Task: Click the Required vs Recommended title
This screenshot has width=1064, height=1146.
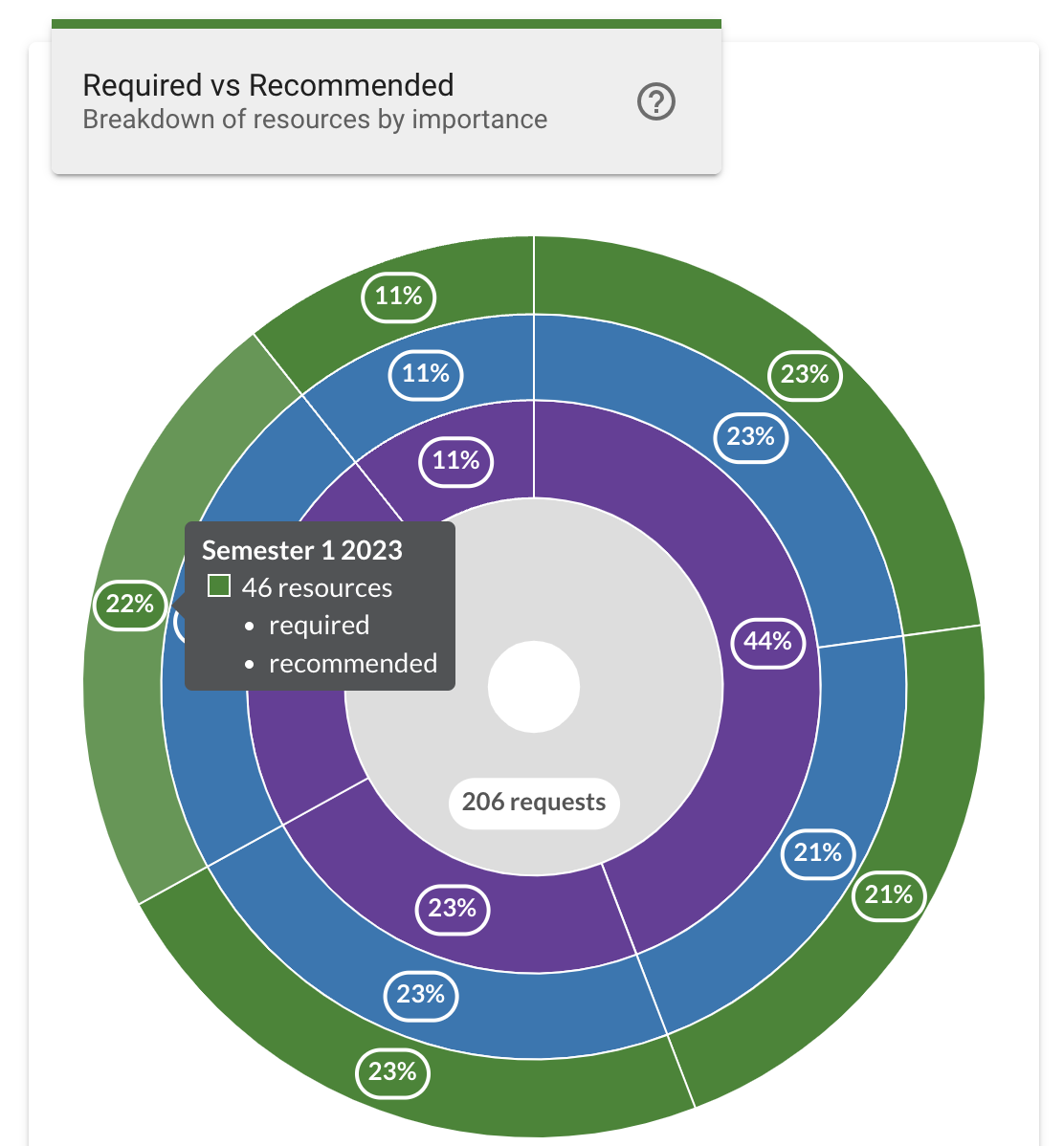Action: pyautogui.click(x=268, y=85)
